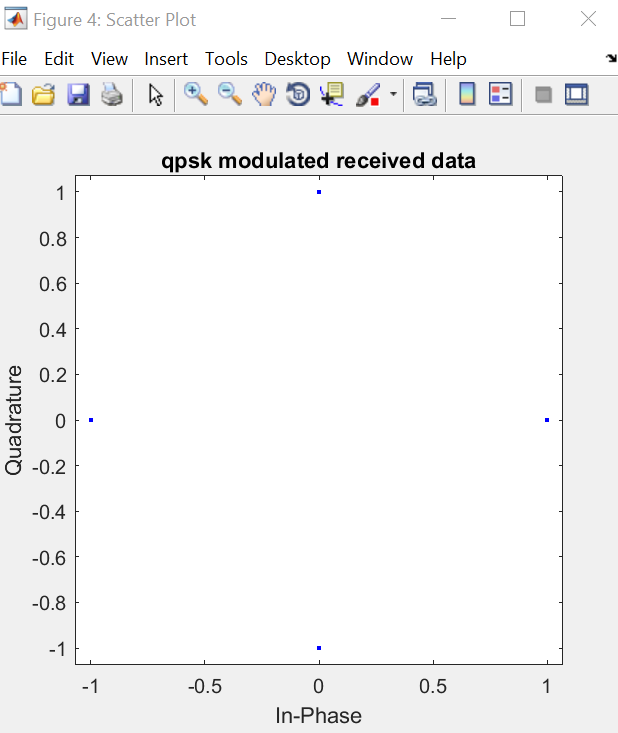Save the figure with the floppy icon

(x=78, y=94)
